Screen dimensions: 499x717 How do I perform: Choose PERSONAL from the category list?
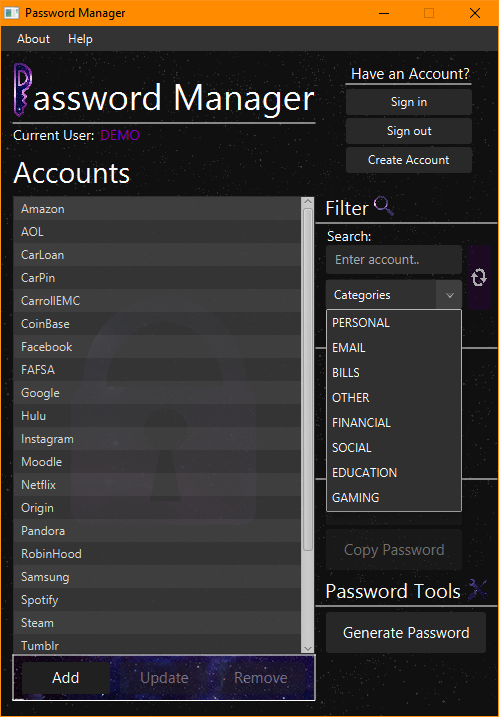(394, 323)
